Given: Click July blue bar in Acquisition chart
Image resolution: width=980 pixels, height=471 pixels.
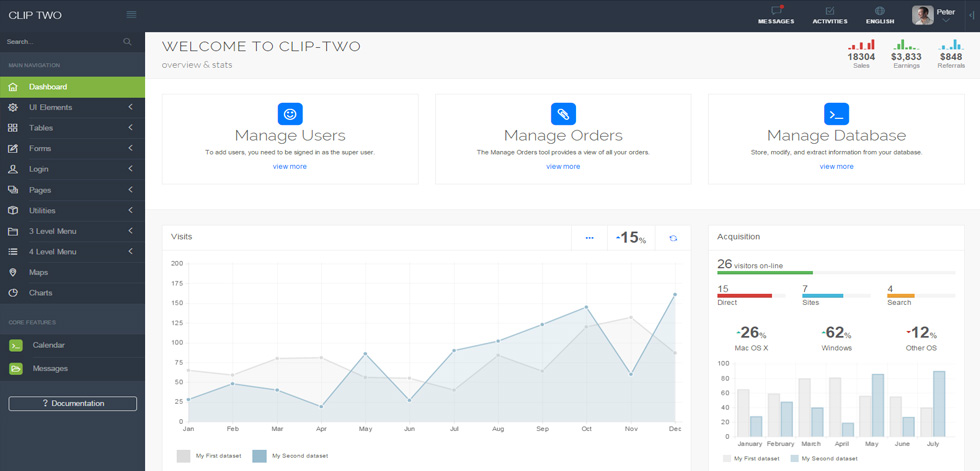Looking at the screenshot, I should pyautogui.click(x=939, y=404).
